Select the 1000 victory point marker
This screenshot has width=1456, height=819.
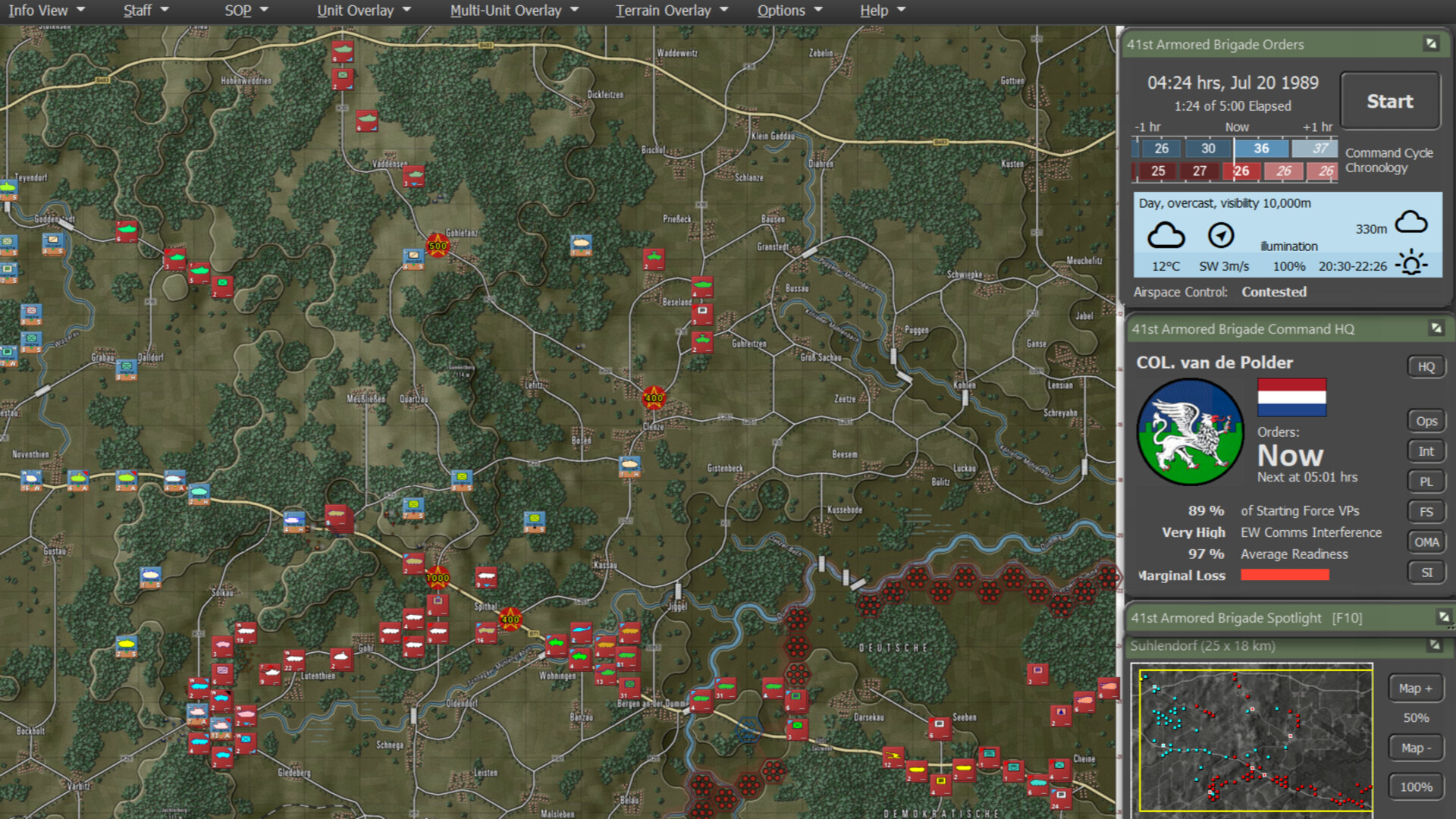438,578
